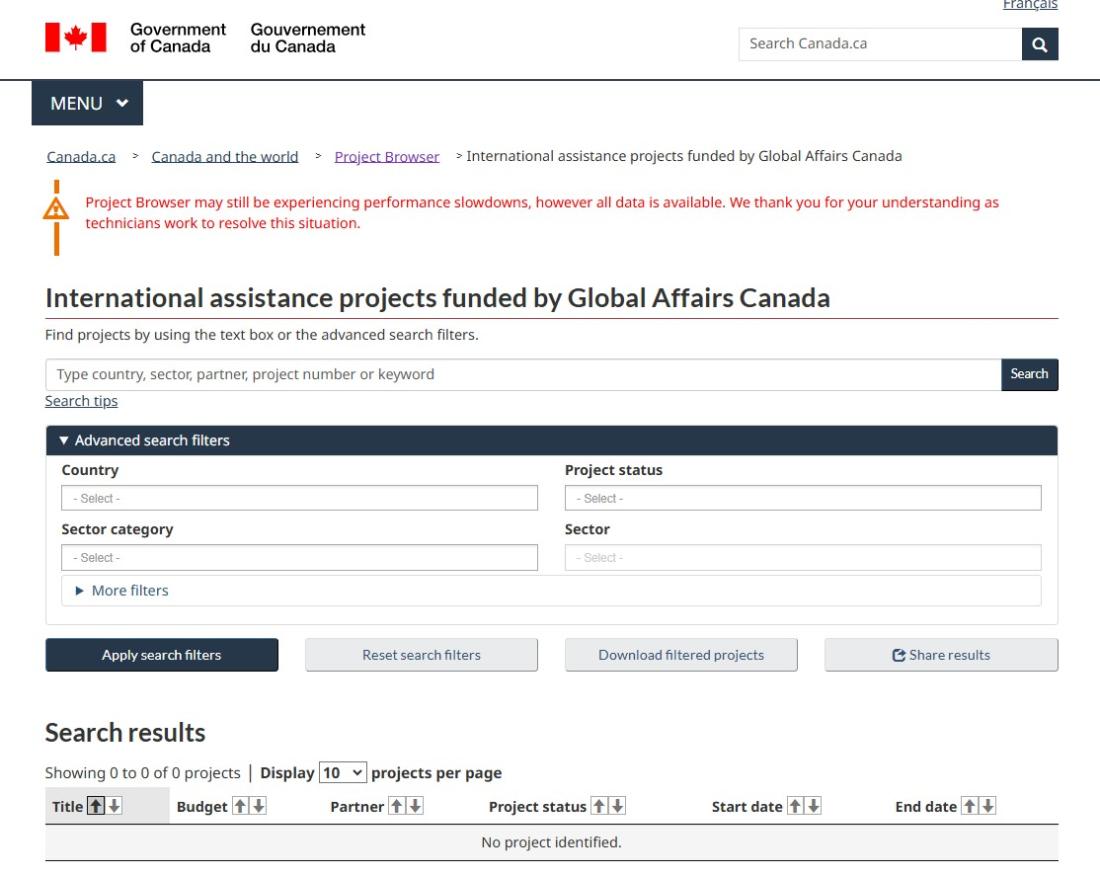This screenshot has height=876, width=1100.
Task: Click the project Search button
Action: point(1029,375)
